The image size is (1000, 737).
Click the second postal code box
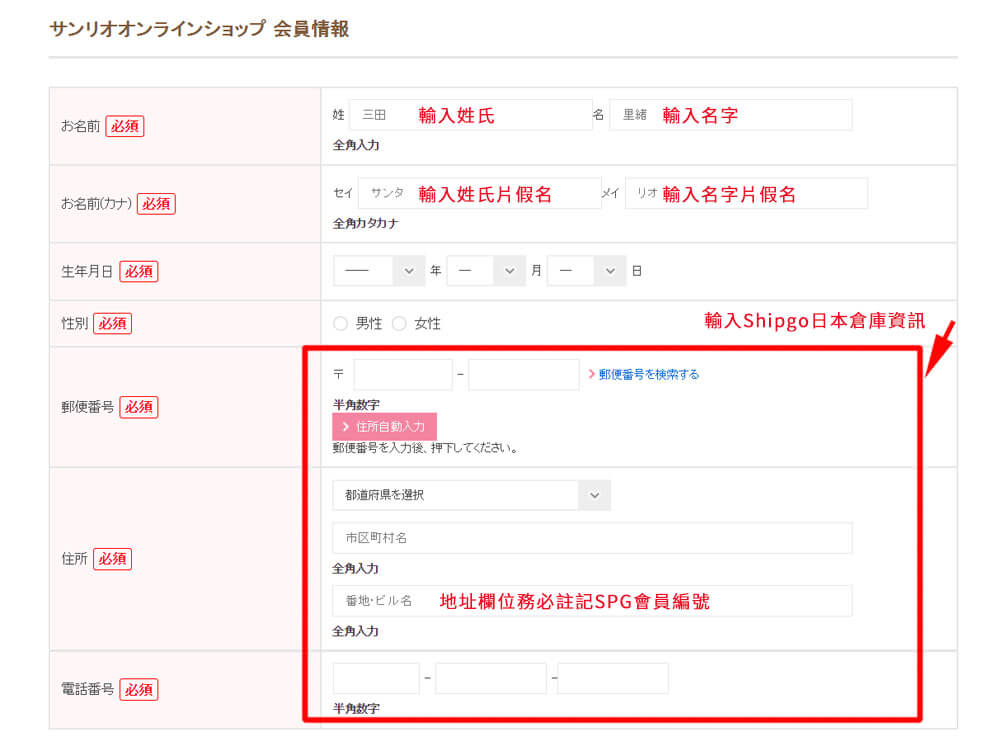(524, 375)
